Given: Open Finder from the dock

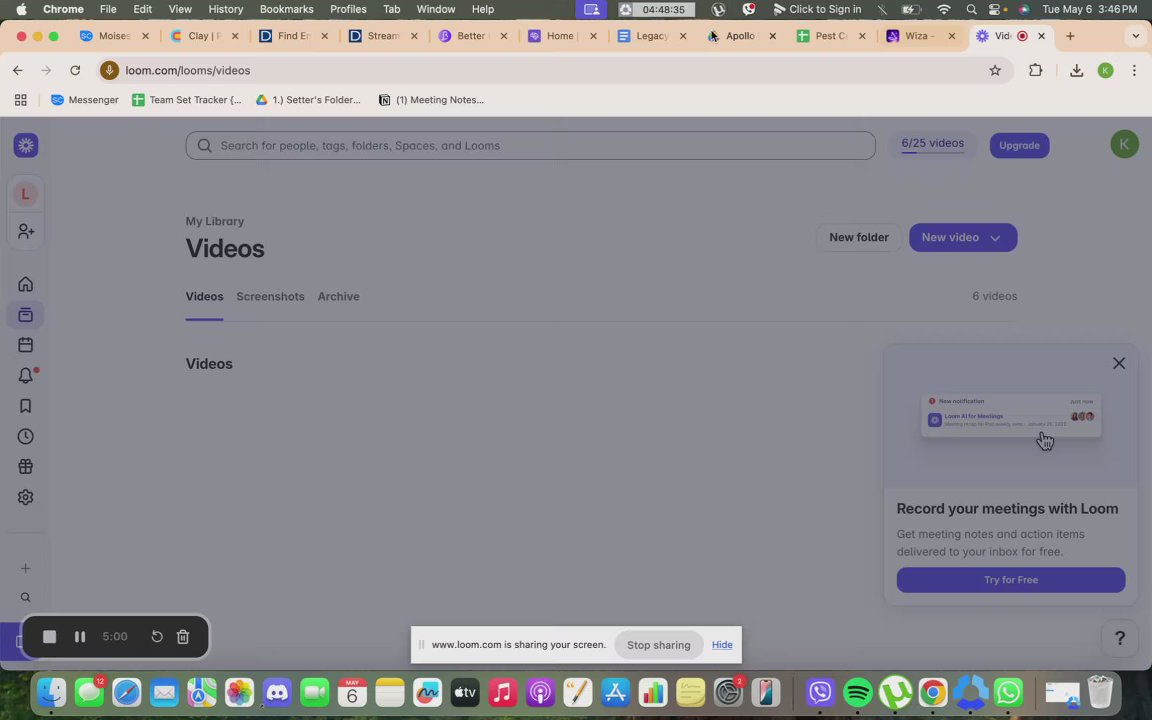Looking at the screenshot, I should 51,692.
